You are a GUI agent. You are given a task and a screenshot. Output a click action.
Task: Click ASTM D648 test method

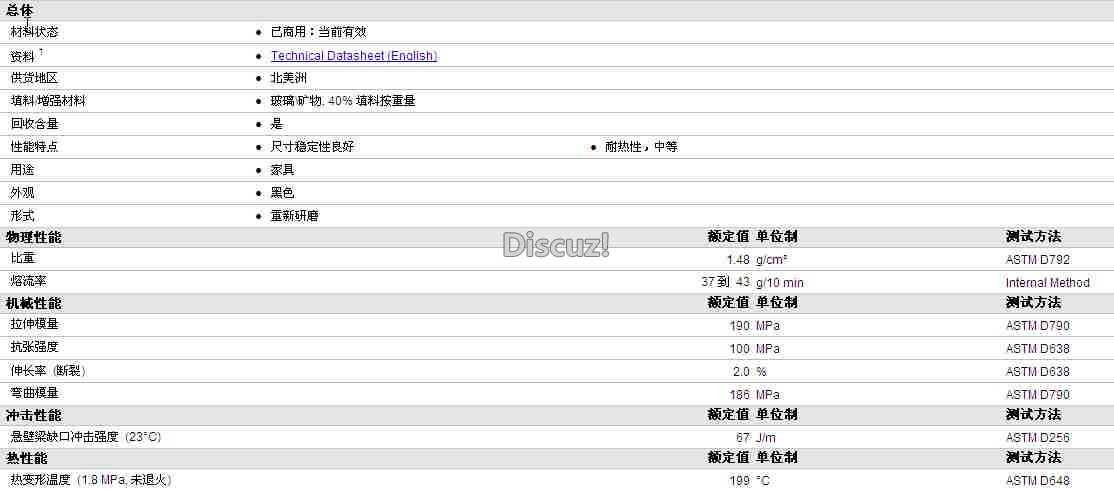(x=1038, y=481)
